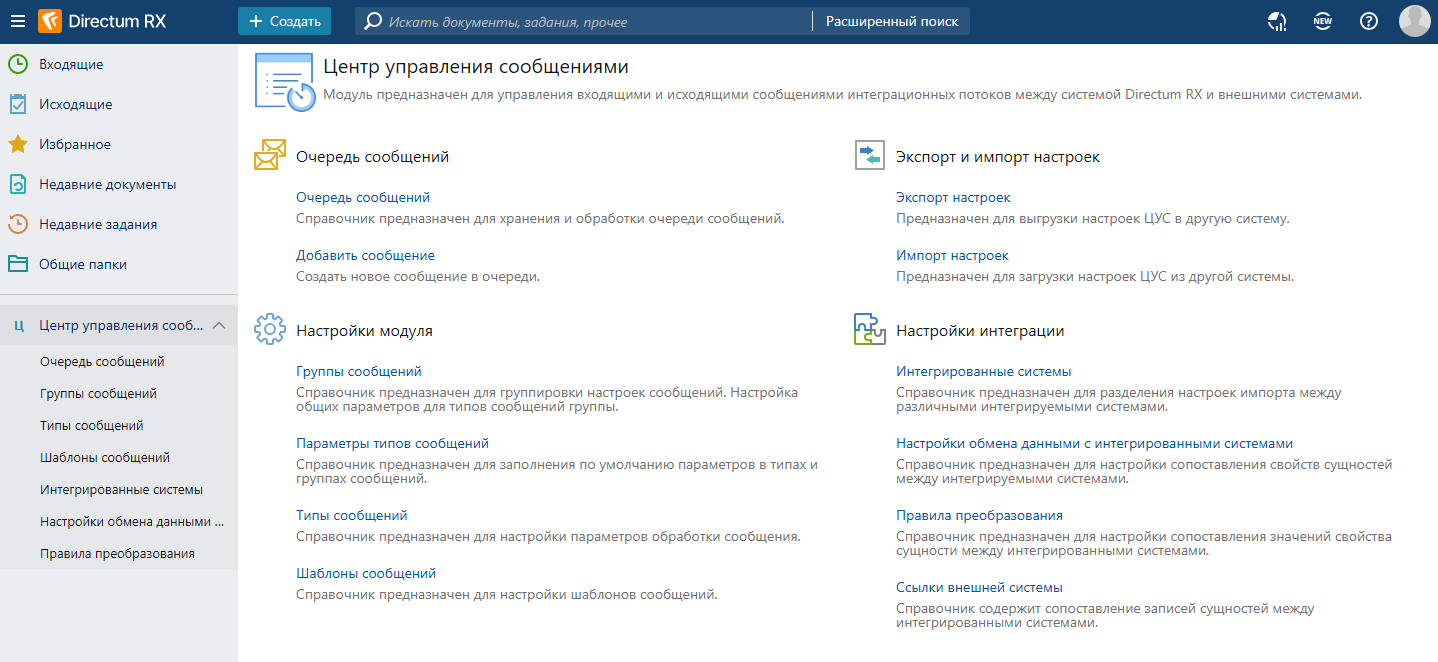Open the user profile avatar
Screen dimensions: 1438x662
click(1414, 21)
